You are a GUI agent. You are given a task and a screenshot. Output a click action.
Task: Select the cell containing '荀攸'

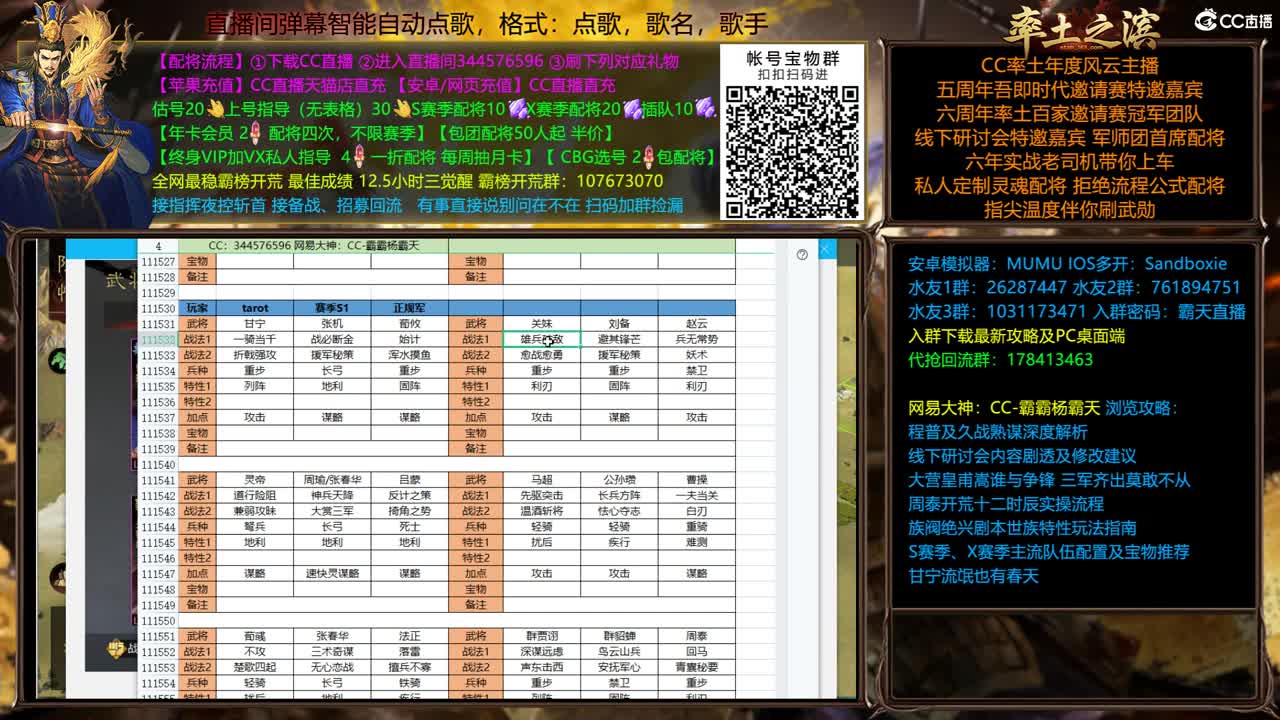[409, 324]
